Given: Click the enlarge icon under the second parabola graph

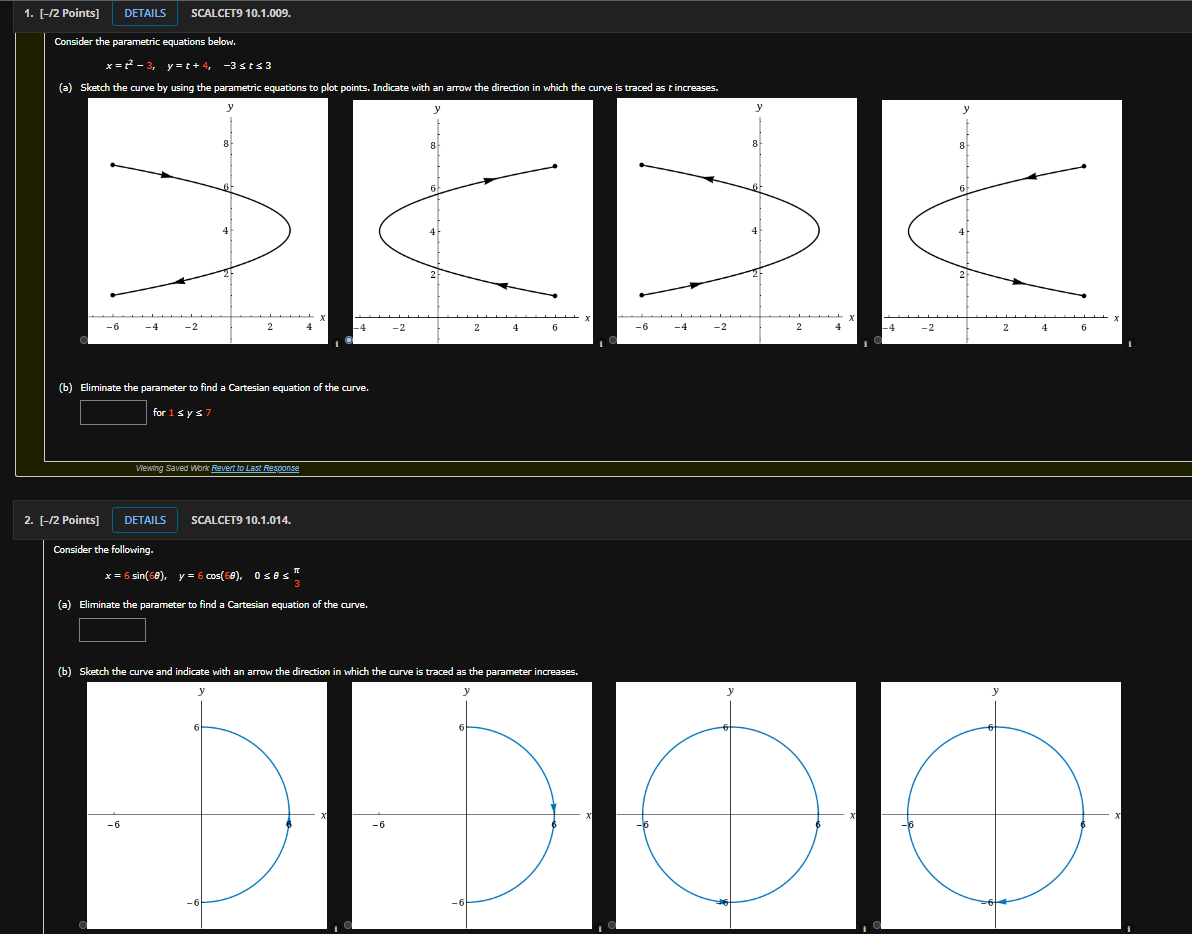Looking at the screenshot, I should (x=599, y=343).
